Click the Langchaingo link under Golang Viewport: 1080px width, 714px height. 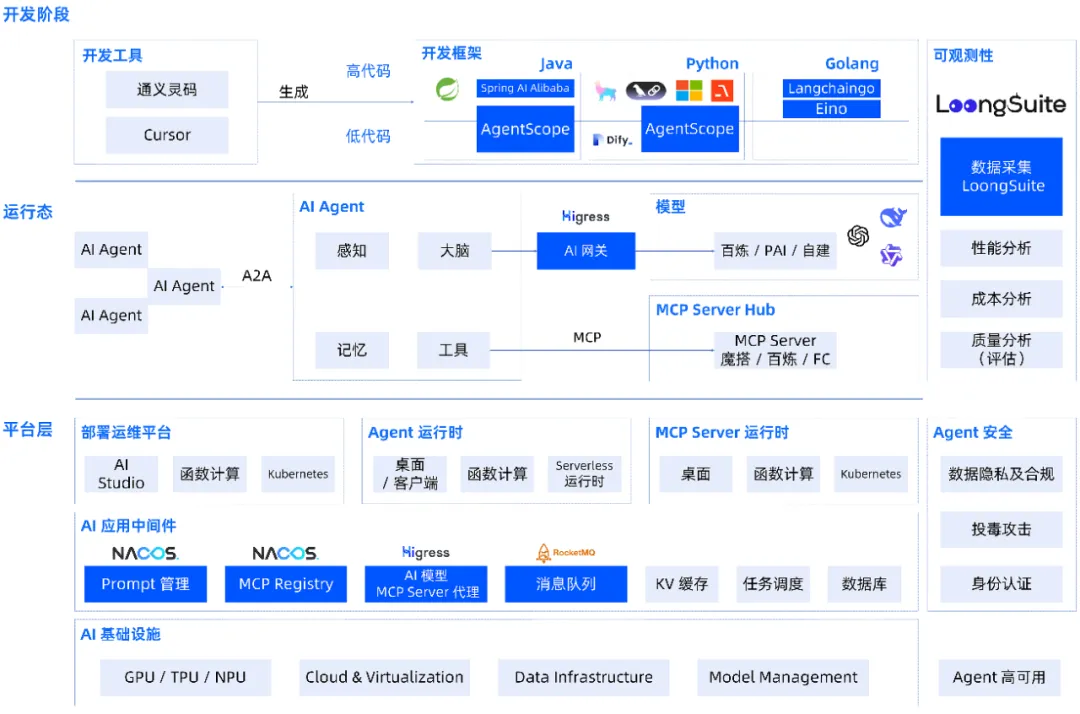click(831, 88)
